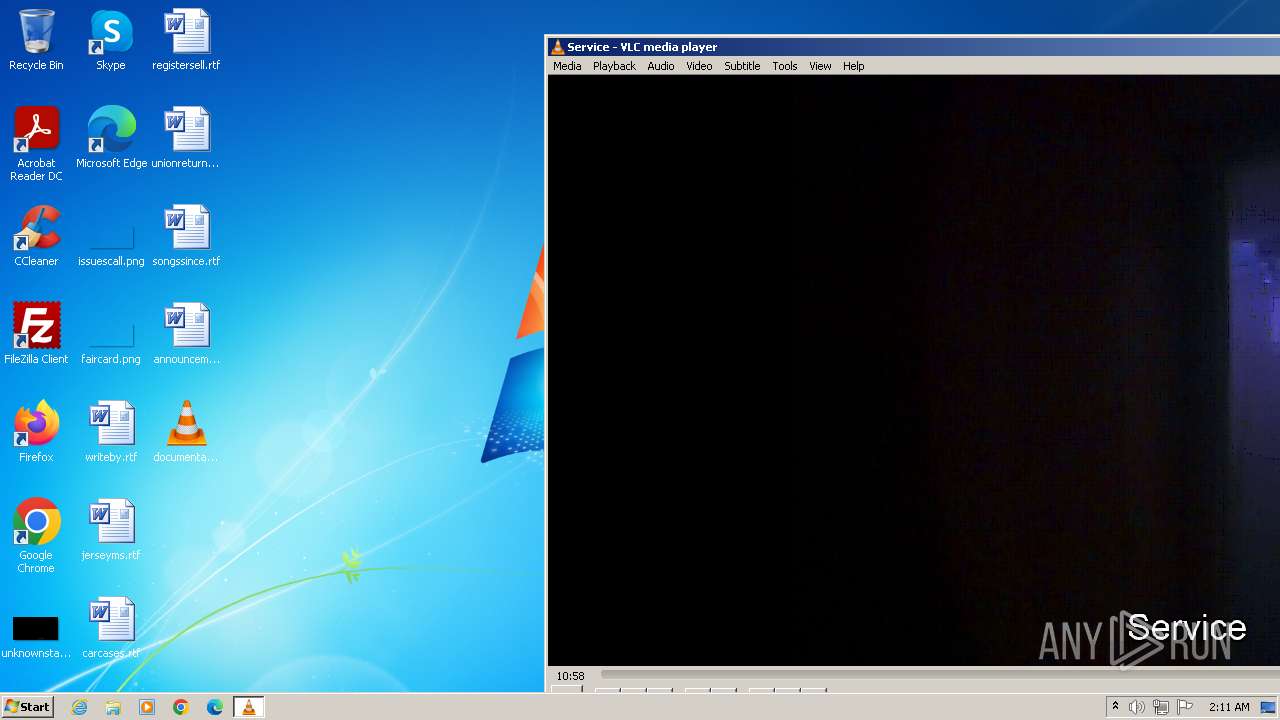Select the unknownsta... black thumbnail file
The image size is (1280, 720).
click(36, 636)
